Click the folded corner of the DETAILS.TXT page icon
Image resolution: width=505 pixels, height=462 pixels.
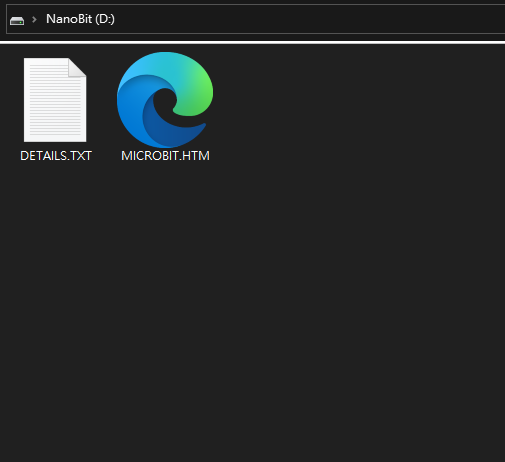point(78,67)
